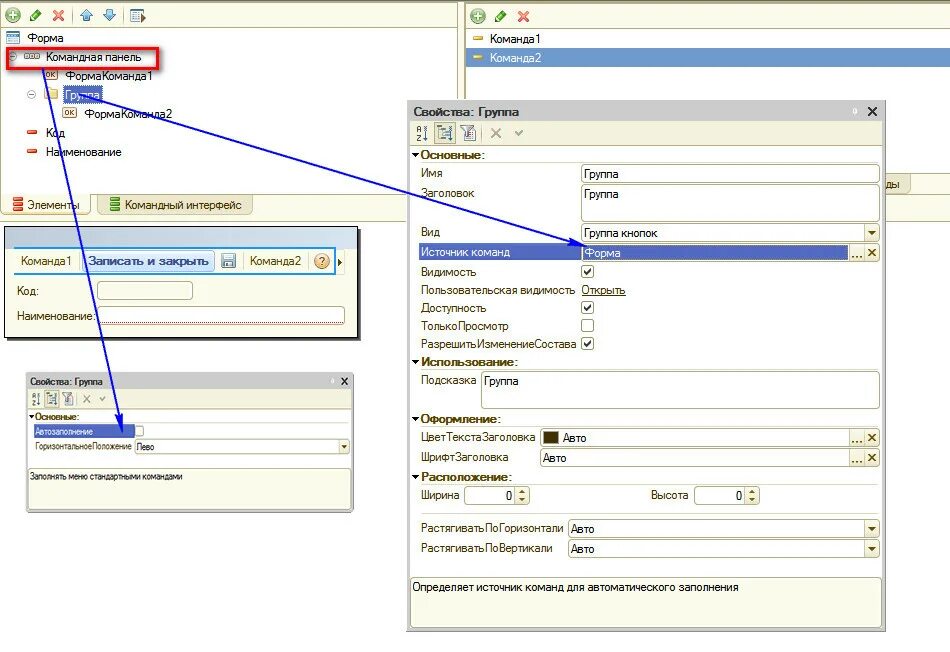Select Командная панель in the tree
Image resolution: width=950 pixels, height=652 pixels.
(93, 57)
